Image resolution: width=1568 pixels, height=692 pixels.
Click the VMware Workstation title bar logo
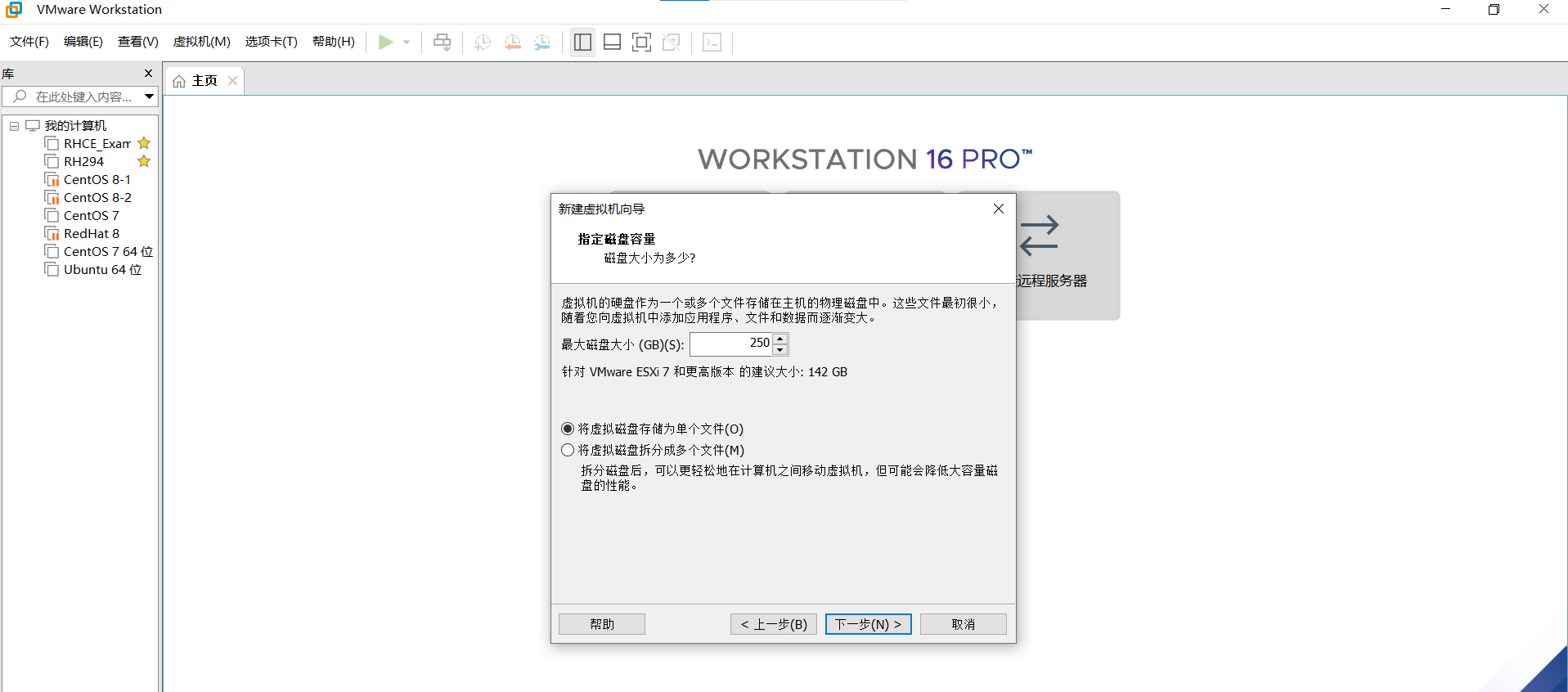14,10
